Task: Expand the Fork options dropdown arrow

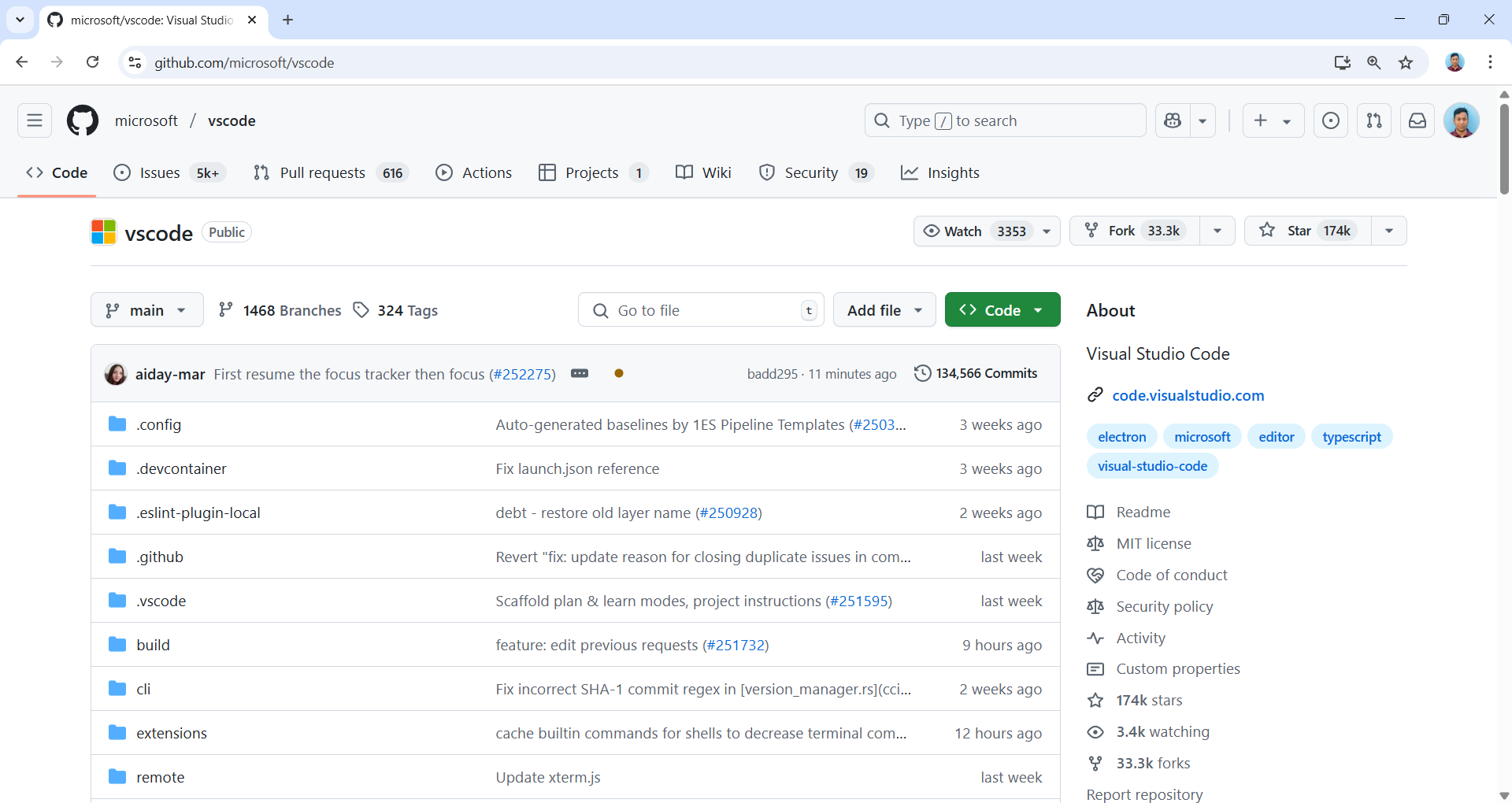Action: point(1217,231)
